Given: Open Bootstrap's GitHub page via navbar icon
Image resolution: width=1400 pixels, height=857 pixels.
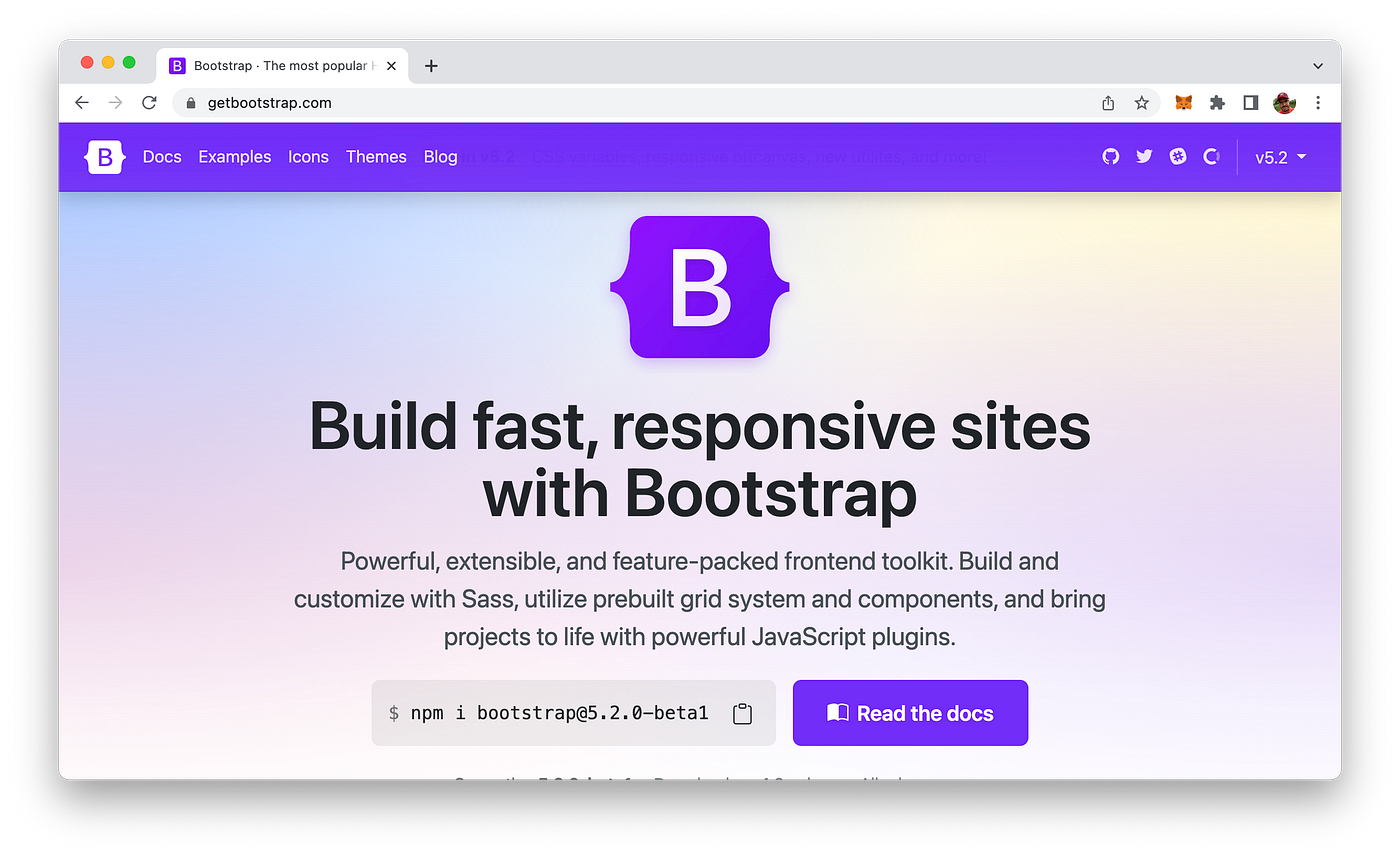Looking at the screenshot, I should tap(1110, 157).
